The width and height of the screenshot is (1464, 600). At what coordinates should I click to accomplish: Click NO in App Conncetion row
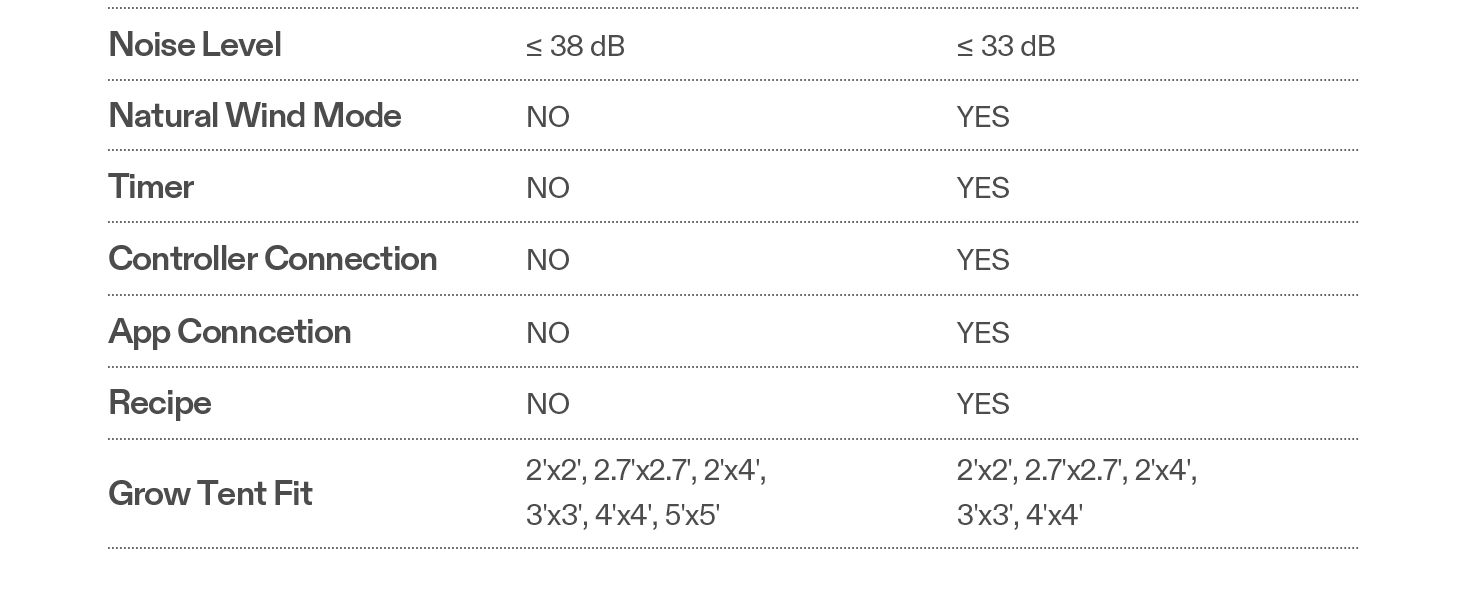pyautogui.click(x=548, y=334)
